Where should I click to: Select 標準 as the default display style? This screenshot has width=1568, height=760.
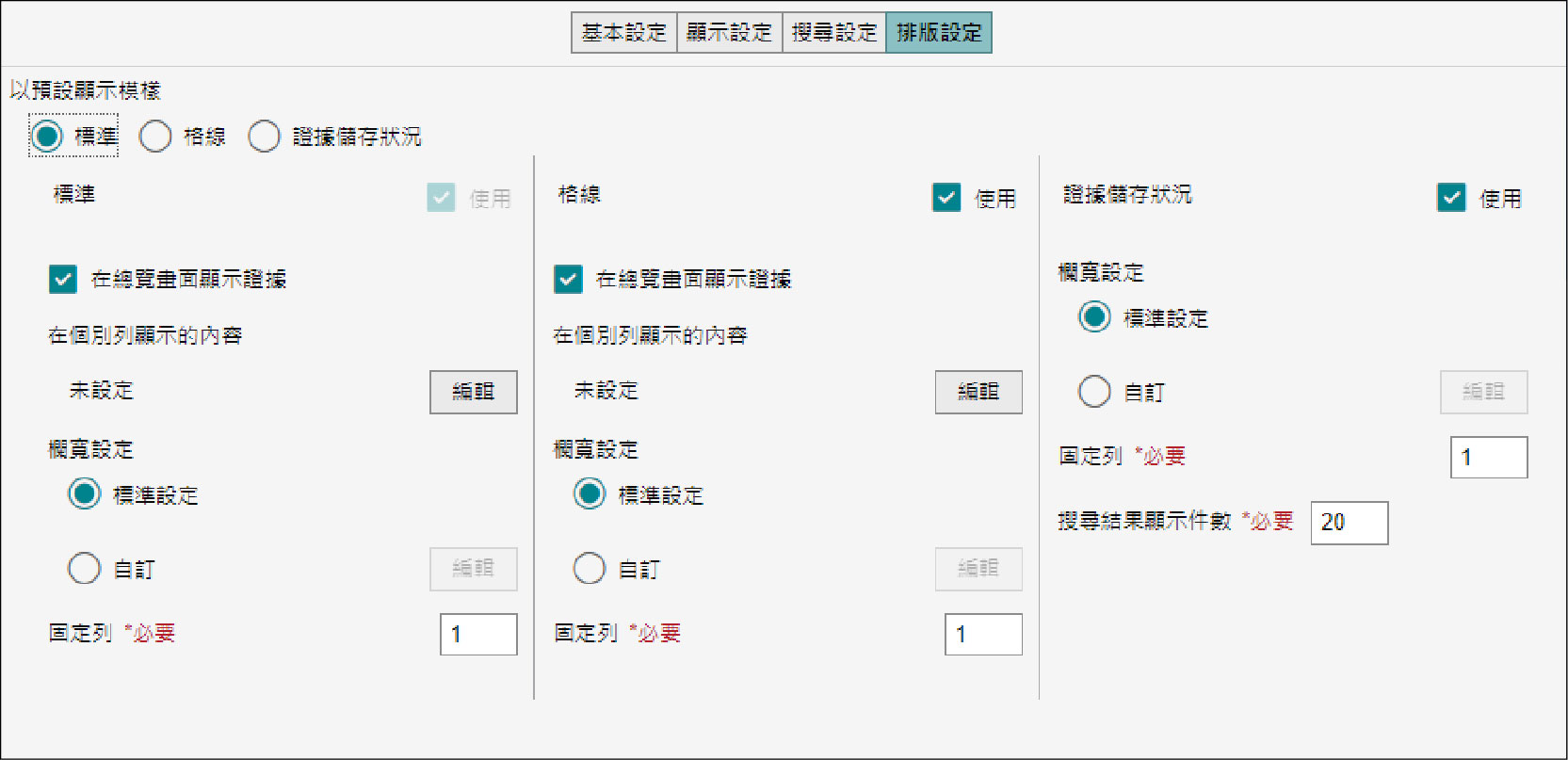tap(47, 137)
